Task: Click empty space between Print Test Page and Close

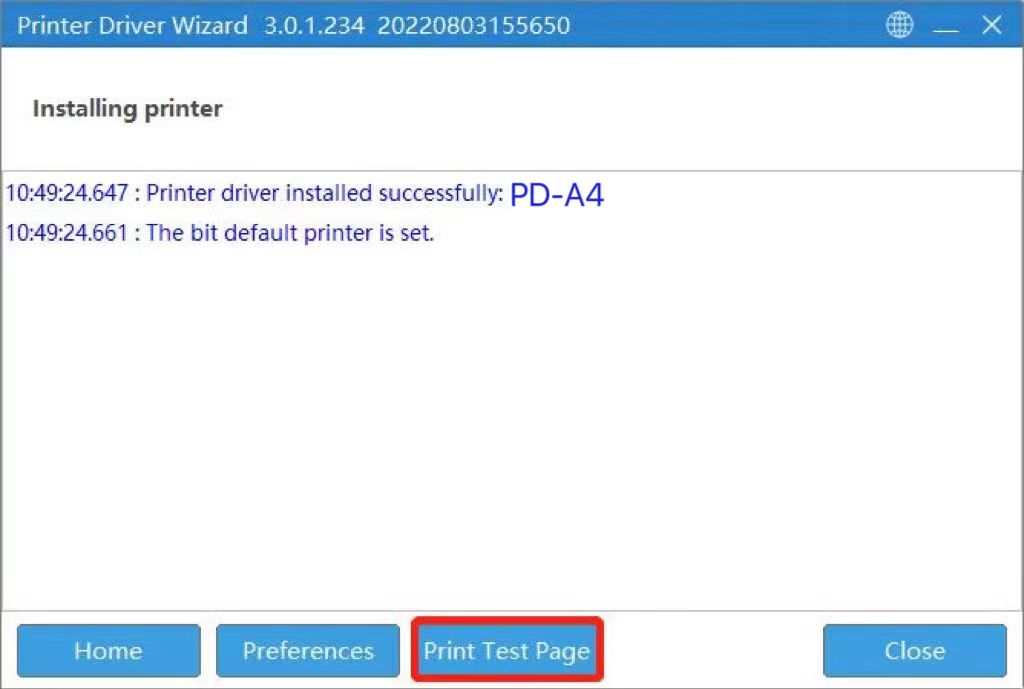Action: pyautogui.click(x=712, y=650)
